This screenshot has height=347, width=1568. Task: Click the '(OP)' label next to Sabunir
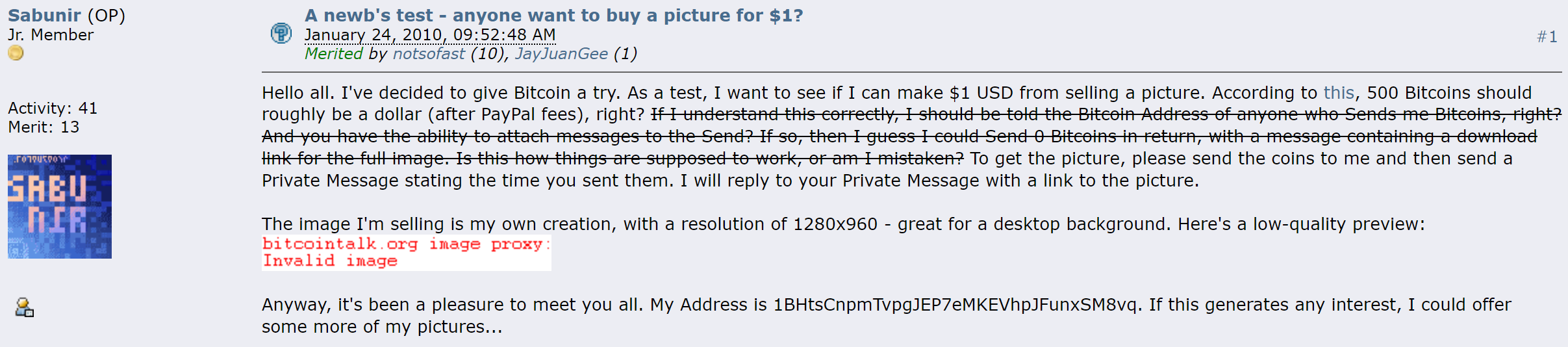tap(106, 15)
